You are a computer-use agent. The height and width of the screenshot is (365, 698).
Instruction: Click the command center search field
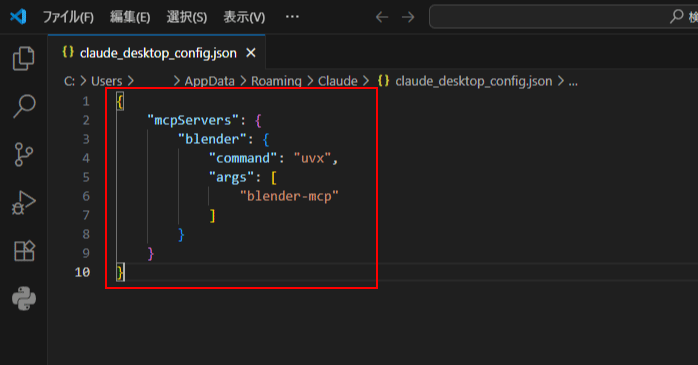click(x=564, y=17)
